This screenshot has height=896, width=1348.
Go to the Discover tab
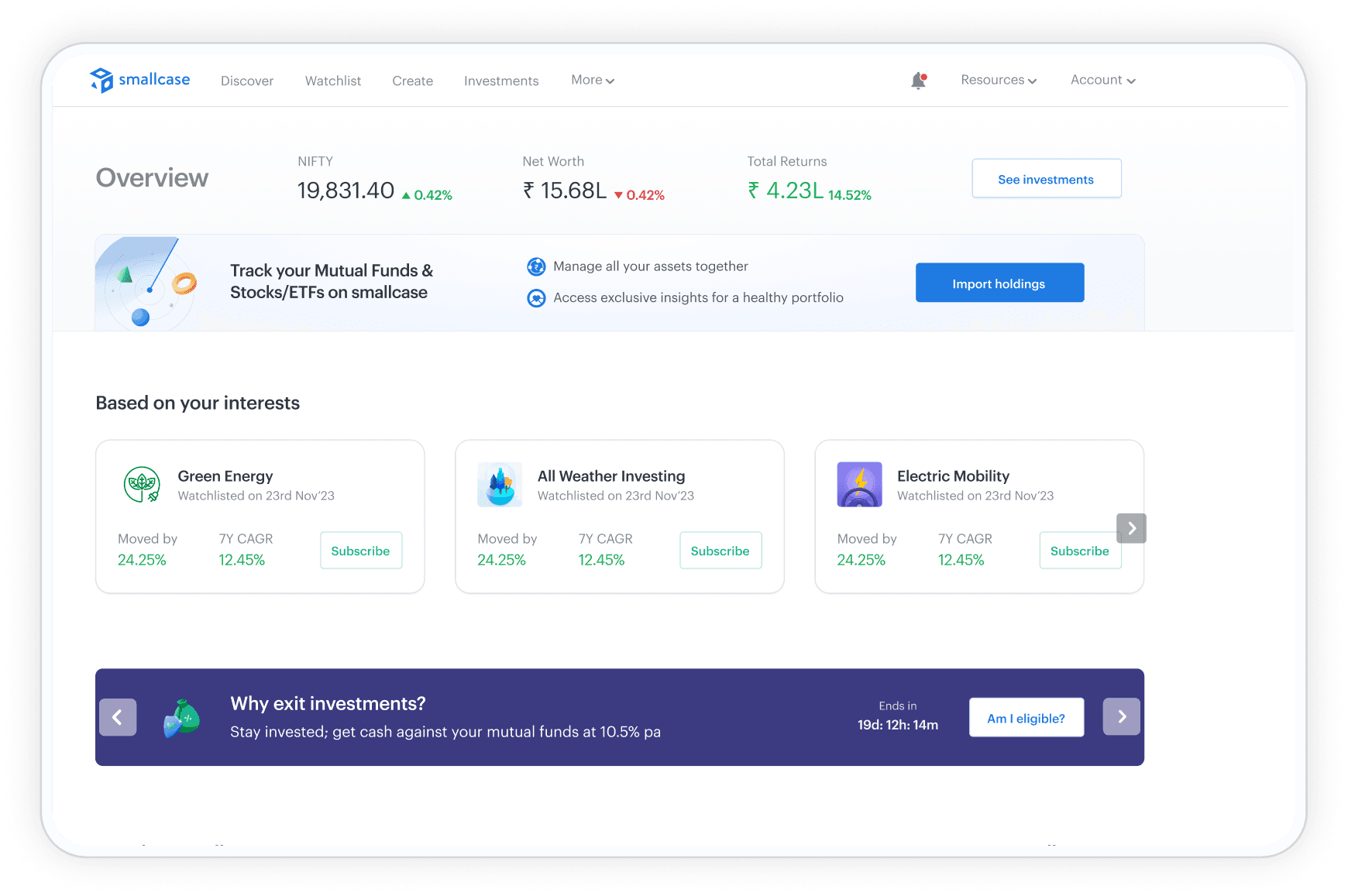[247, 81]
